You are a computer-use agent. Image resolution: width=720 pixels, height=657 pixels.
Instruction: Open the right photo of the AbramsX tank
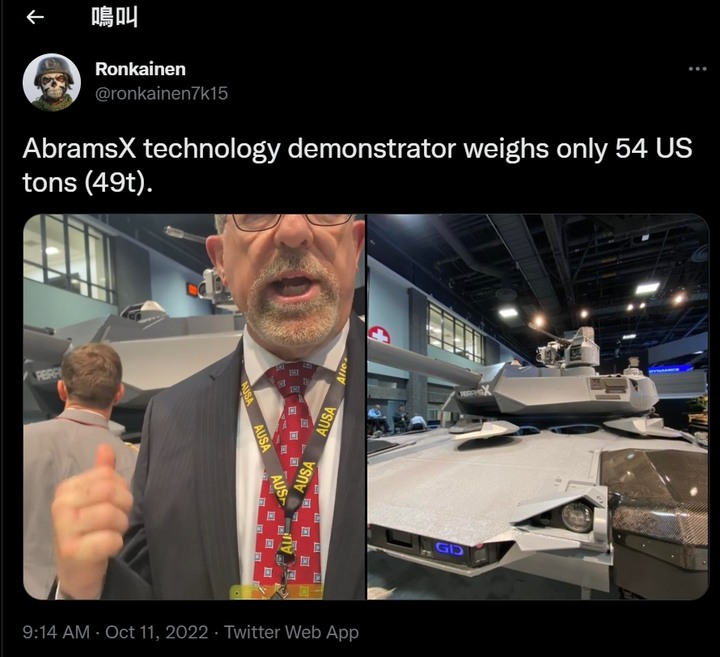(x=538, y=407)
